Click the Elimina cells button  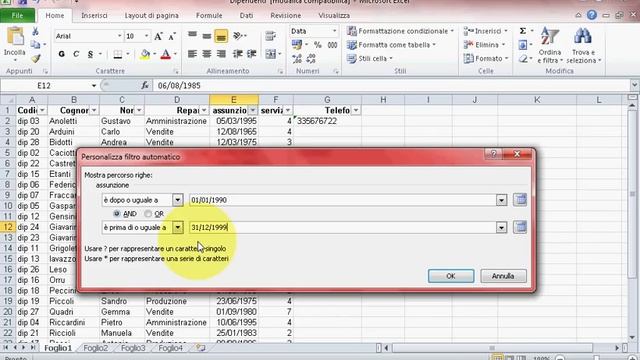tap(485, 45)
